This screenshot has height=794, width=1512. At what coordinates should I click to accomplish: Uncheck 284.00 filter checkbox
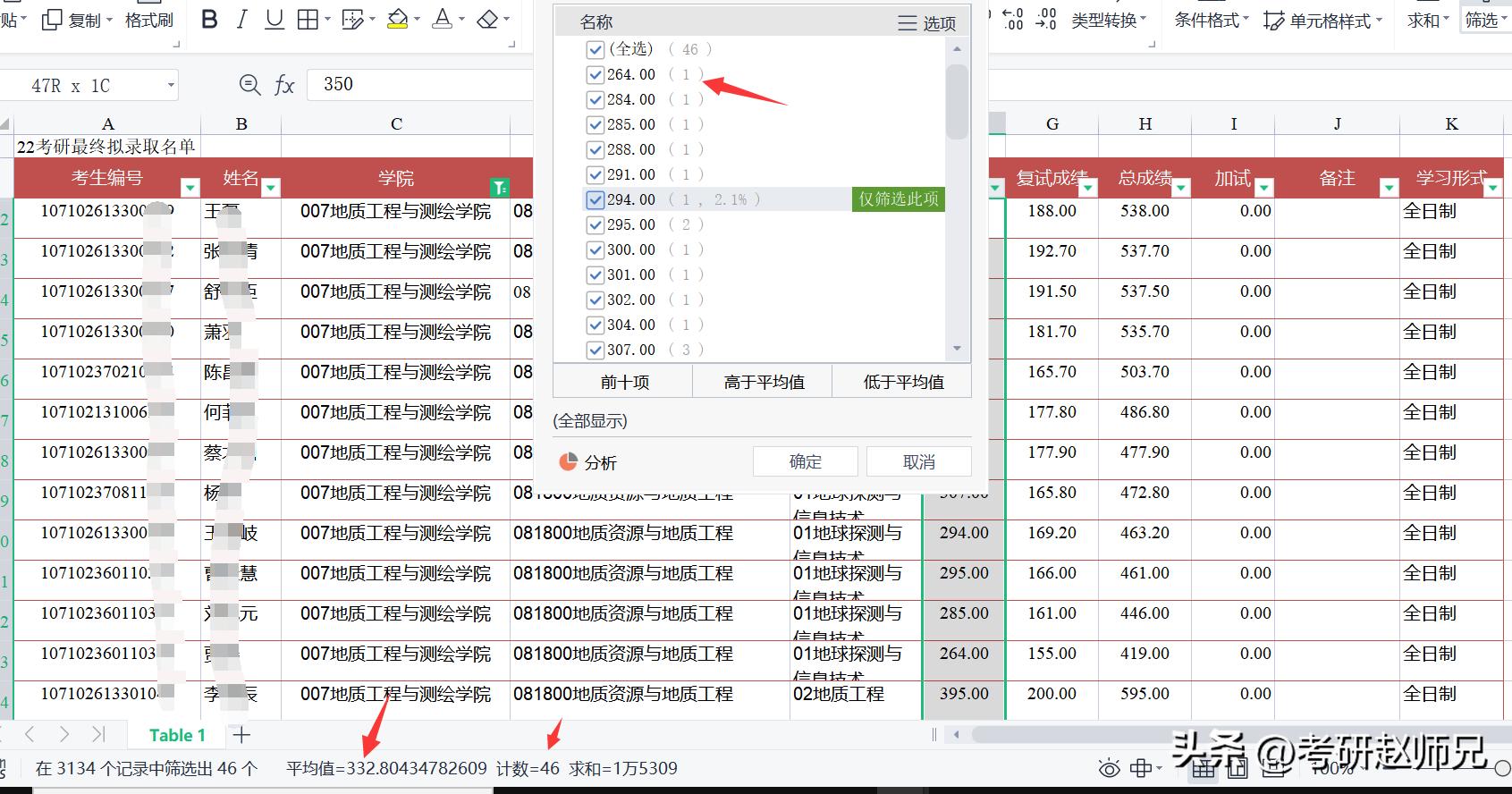point(596,99)
